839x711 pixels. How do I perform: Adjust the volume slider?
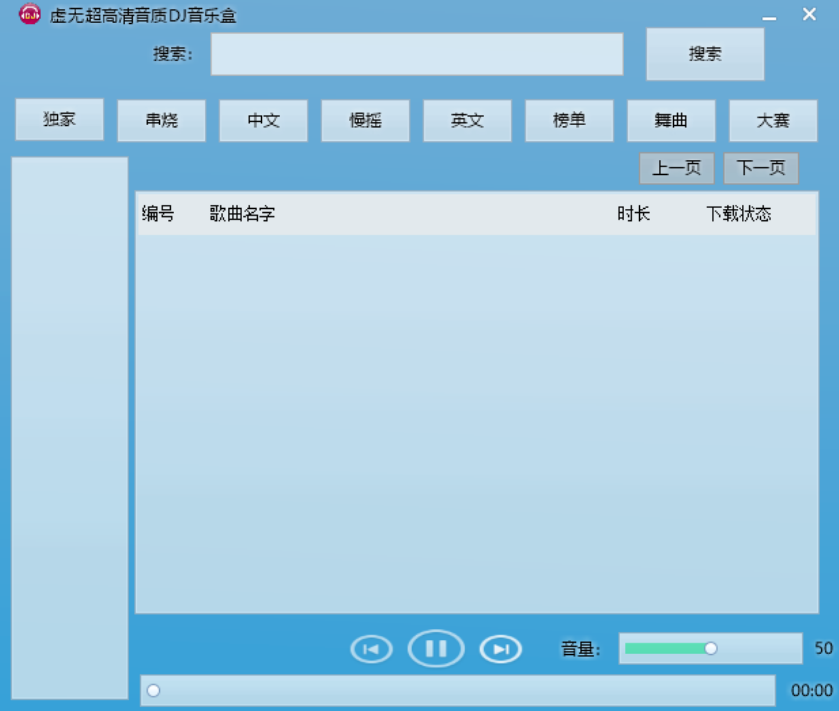pos(710,648)
